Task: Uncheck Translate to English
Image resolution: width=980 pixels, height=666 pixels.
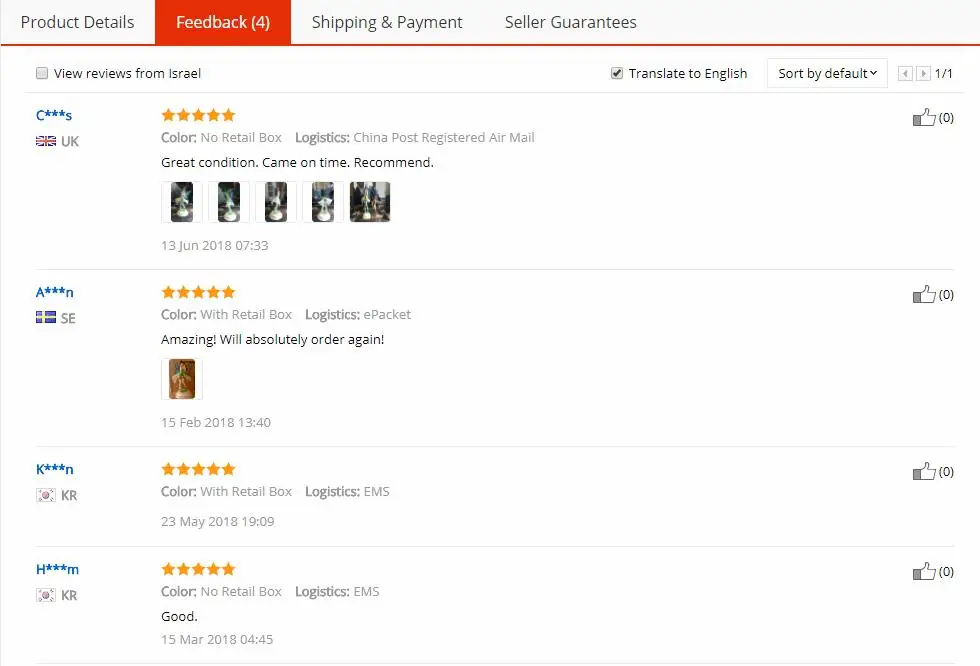Action: point(617,73)
